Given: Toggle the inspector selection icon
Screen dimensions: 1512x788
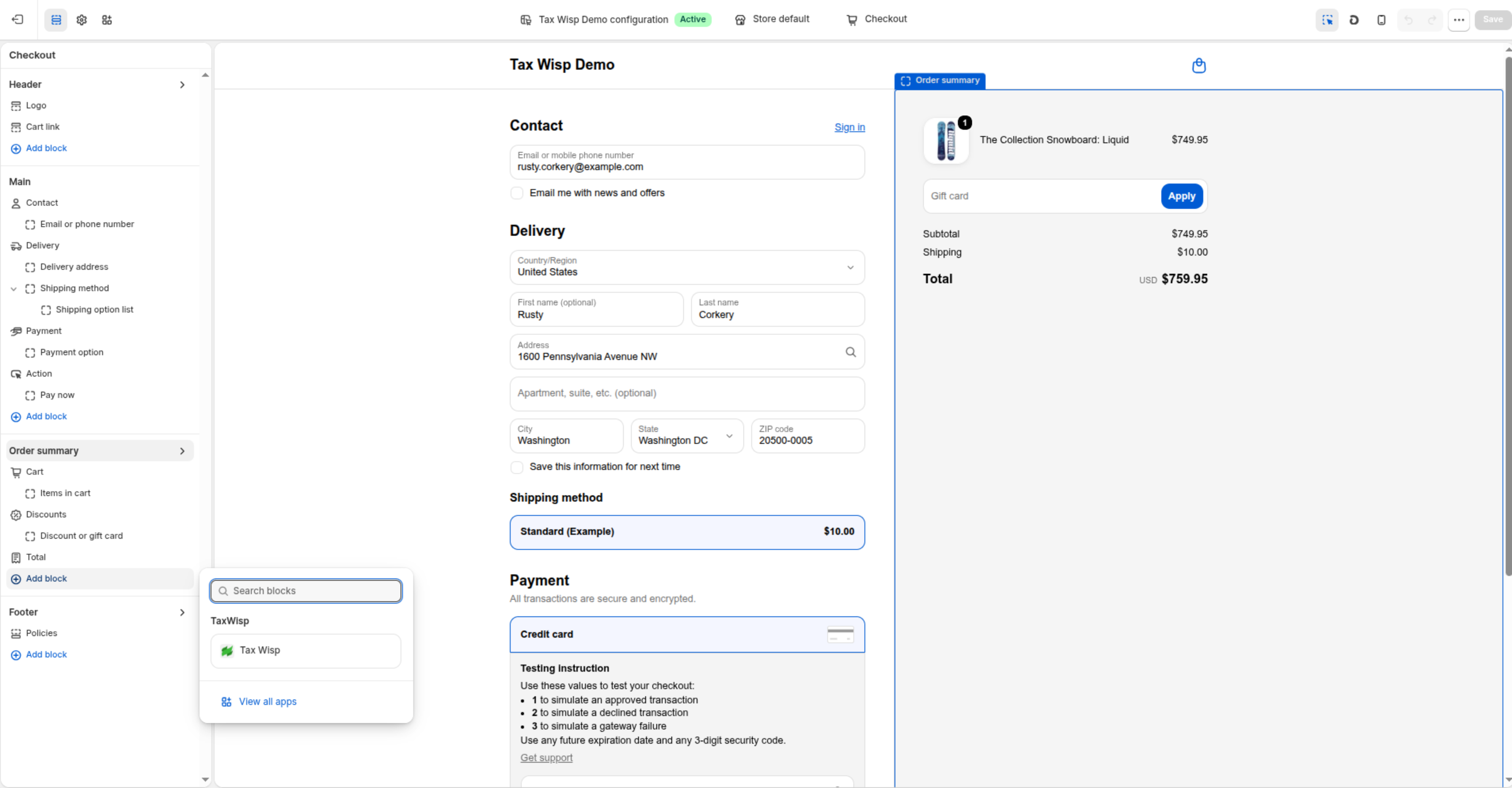Looking at the screenshot, I should pyautogui.click(x=1327, y=19).
